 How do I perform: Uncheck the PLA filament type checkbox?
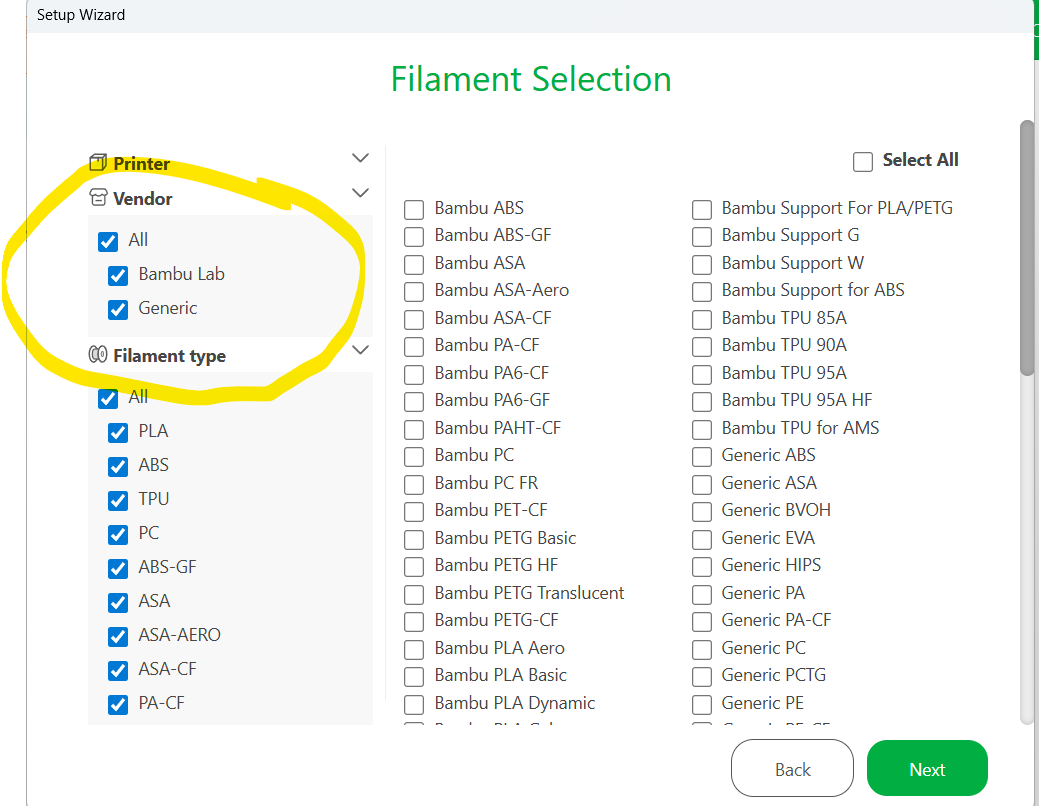pos(118,433)
